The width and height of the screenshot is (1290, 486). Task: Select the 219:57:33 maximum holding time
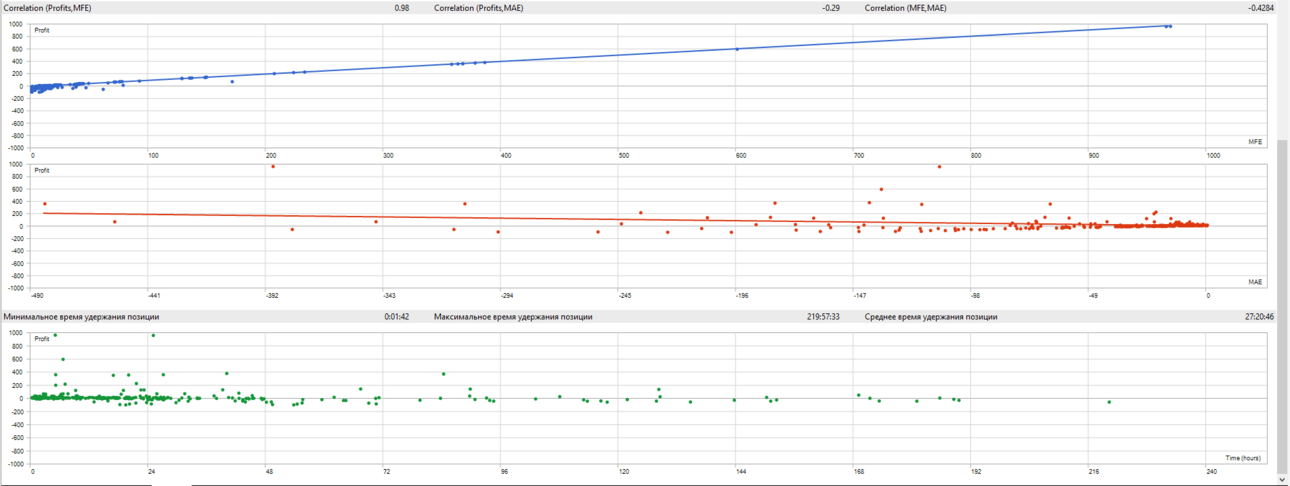coord(822,316)
